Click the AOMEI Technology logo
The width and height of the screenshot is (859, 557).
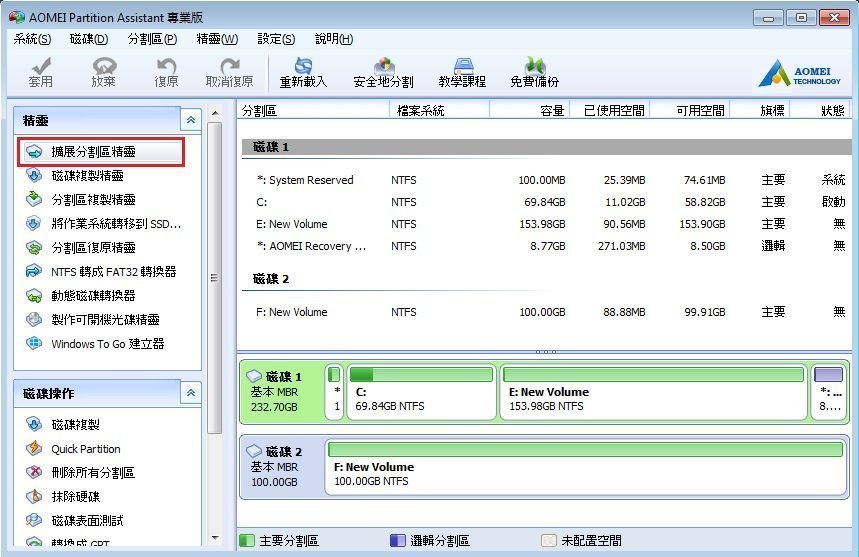(799, 73)
